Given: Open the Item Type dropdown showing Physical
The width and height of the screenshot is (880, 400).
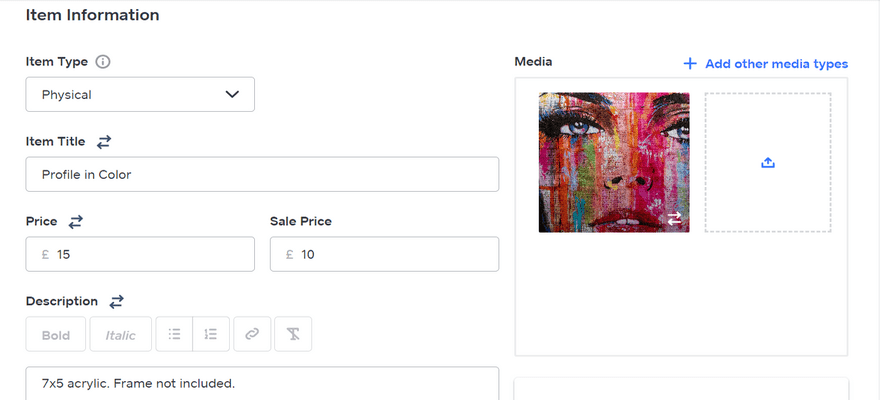Looking at the screenshot, I should pos(140,95).
